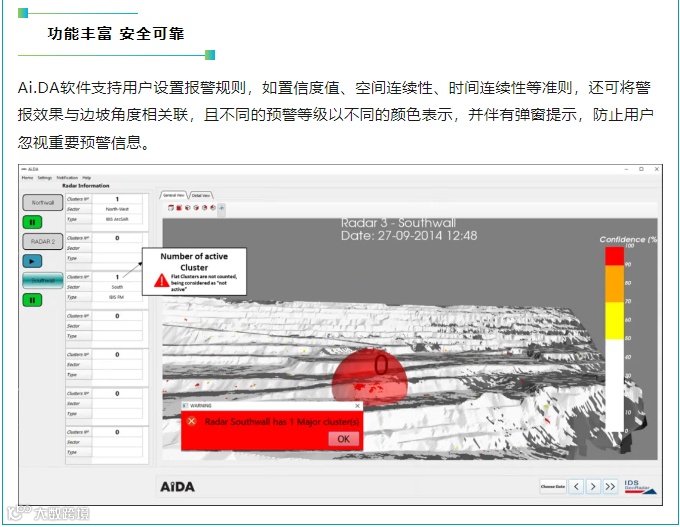Click the solid red square toolbar icon
The height and width of the screenshot is (527, 680).
[x=179, y=208]
